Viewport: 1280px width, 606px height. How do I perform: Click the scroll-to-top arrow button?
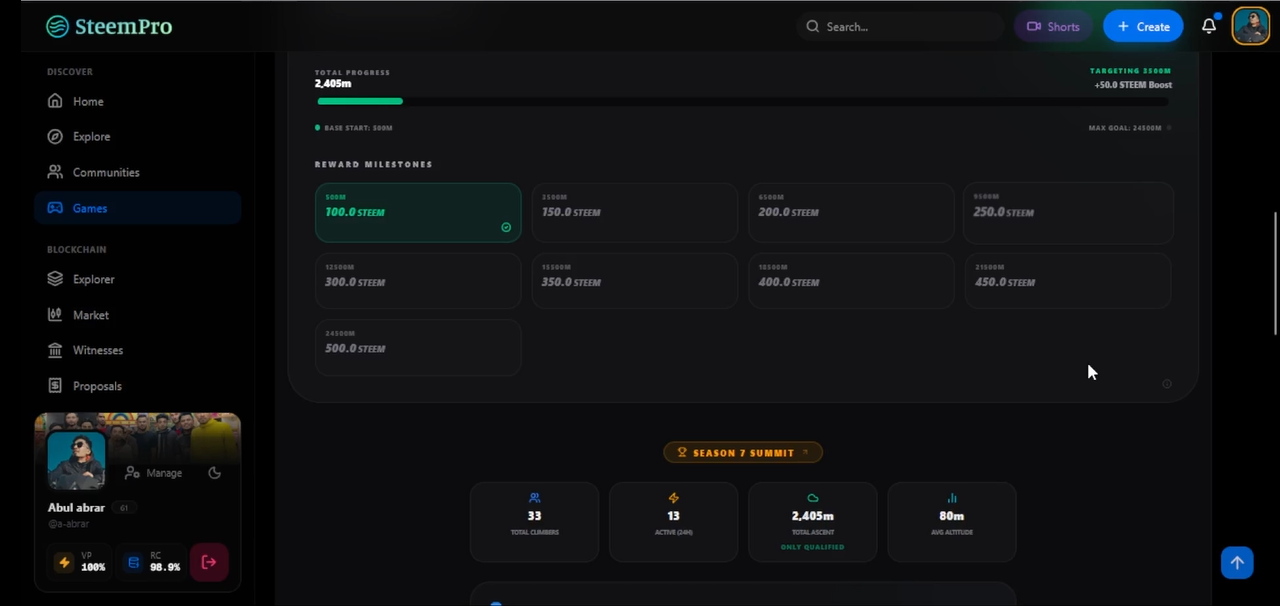coord(1237,562)
